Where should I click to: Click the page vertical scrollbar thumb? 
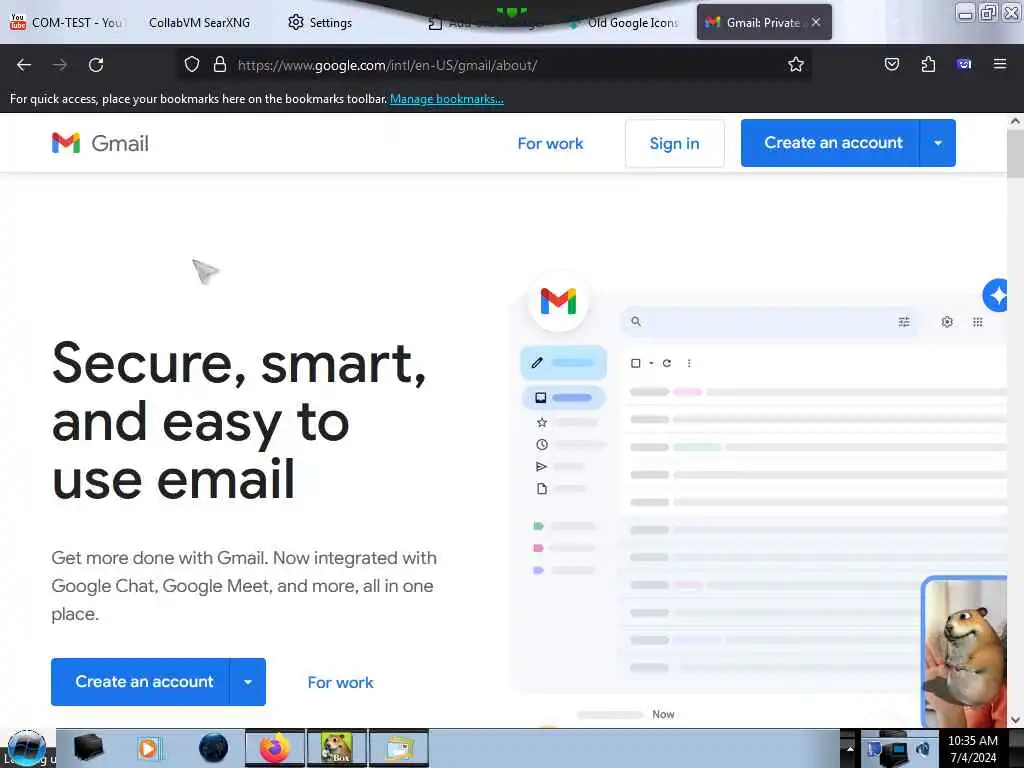tap(1015, 153)
